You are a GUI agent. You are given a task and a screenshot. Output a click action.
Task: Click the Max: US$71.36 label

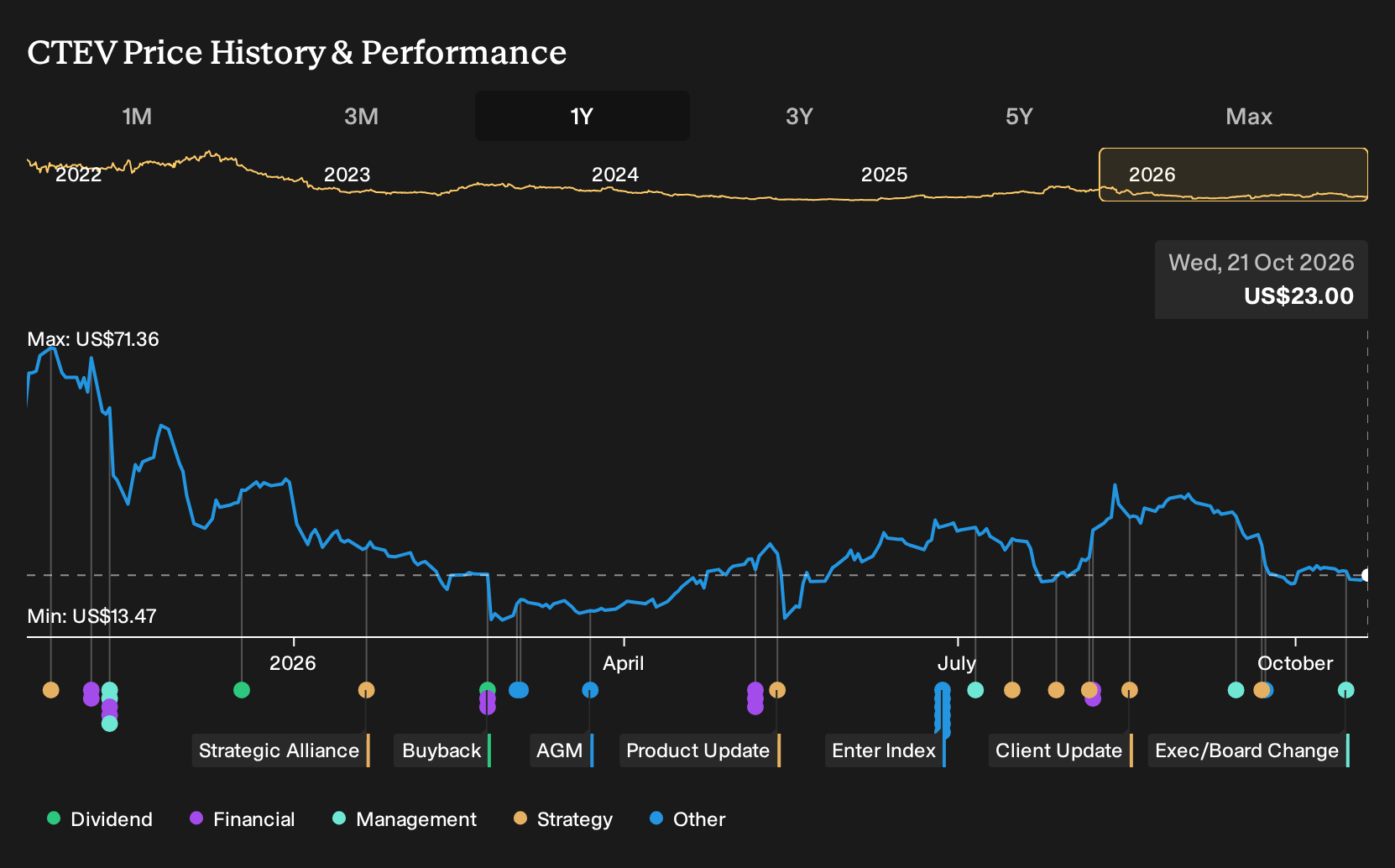click(x=93, y=339)
